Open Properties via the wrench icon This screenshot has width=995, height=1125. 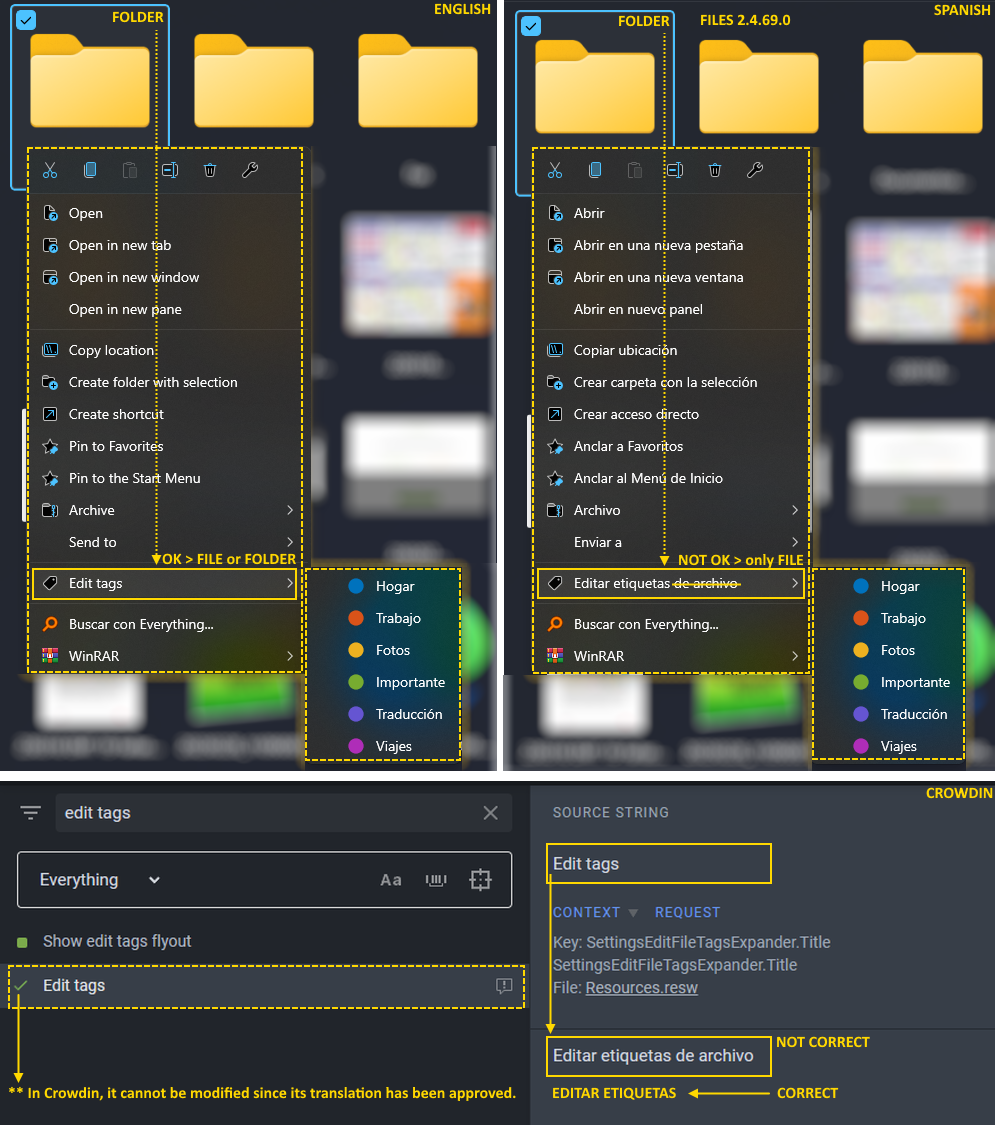point(250,169)
